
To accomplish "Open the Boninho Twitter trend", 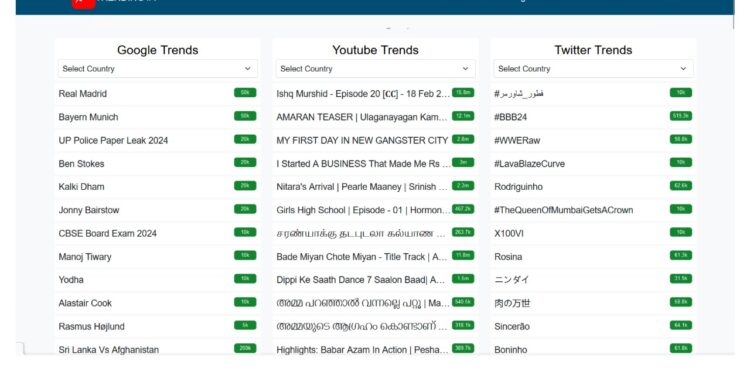I will (x=511, y=350).
